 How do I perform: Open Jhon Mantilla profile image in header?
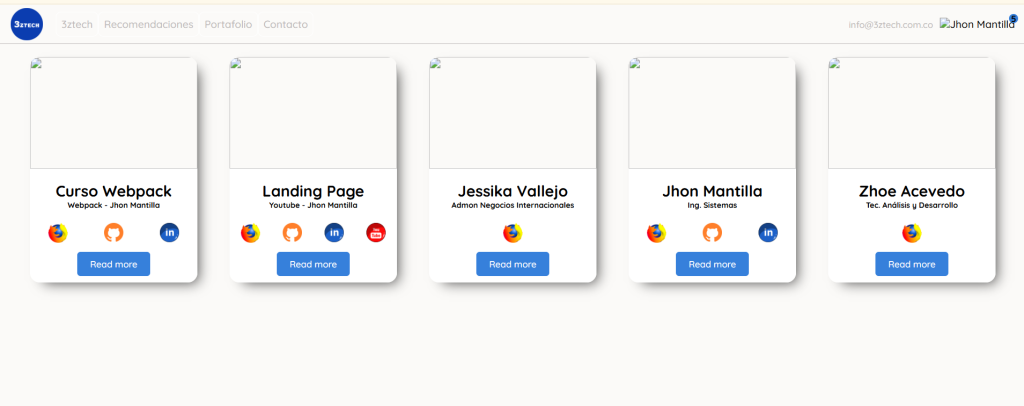[x=977, y=25]
